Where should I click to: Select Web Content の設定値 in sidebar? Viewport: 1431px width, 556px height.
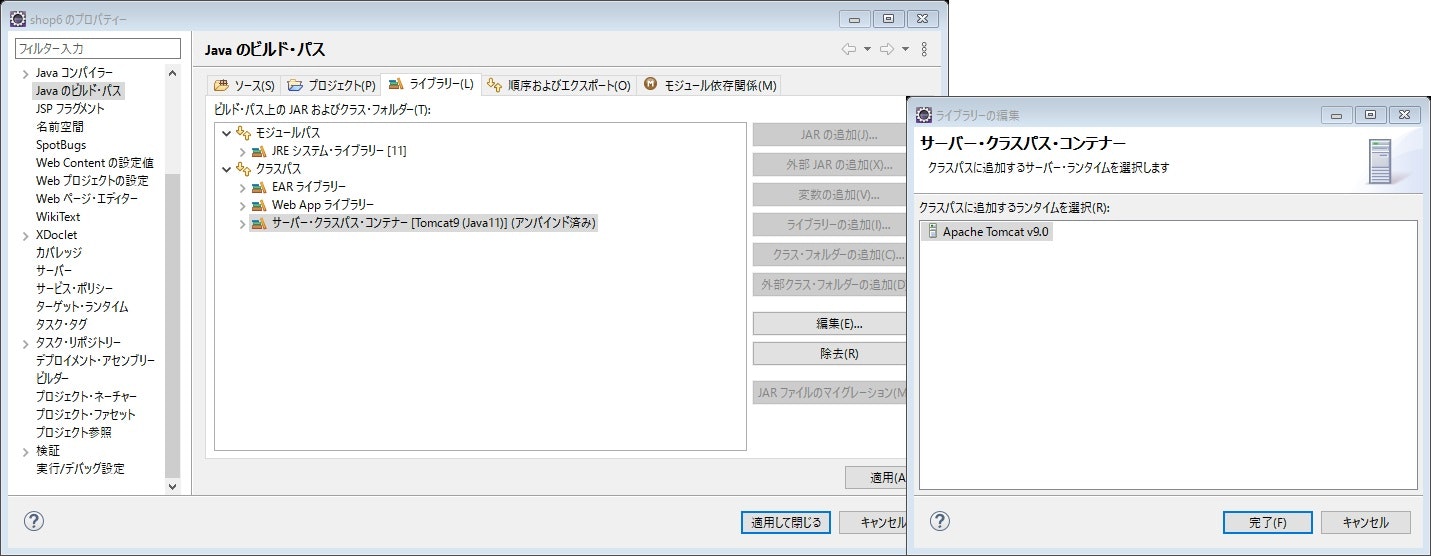(x=95, y=163)
